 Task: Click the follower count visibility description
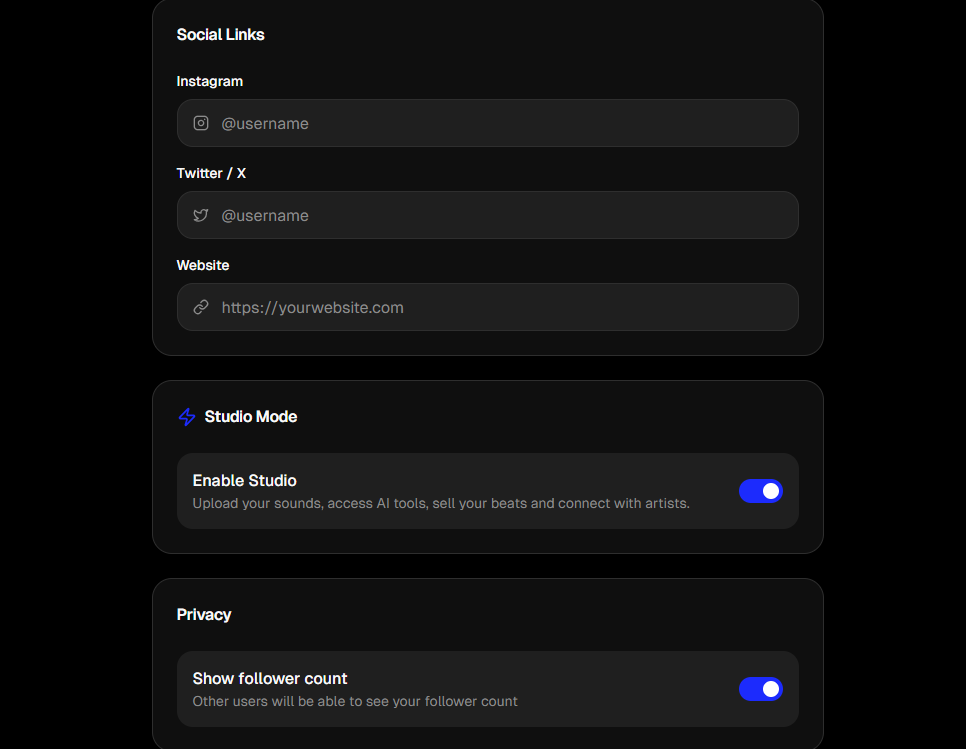[355, 701]
